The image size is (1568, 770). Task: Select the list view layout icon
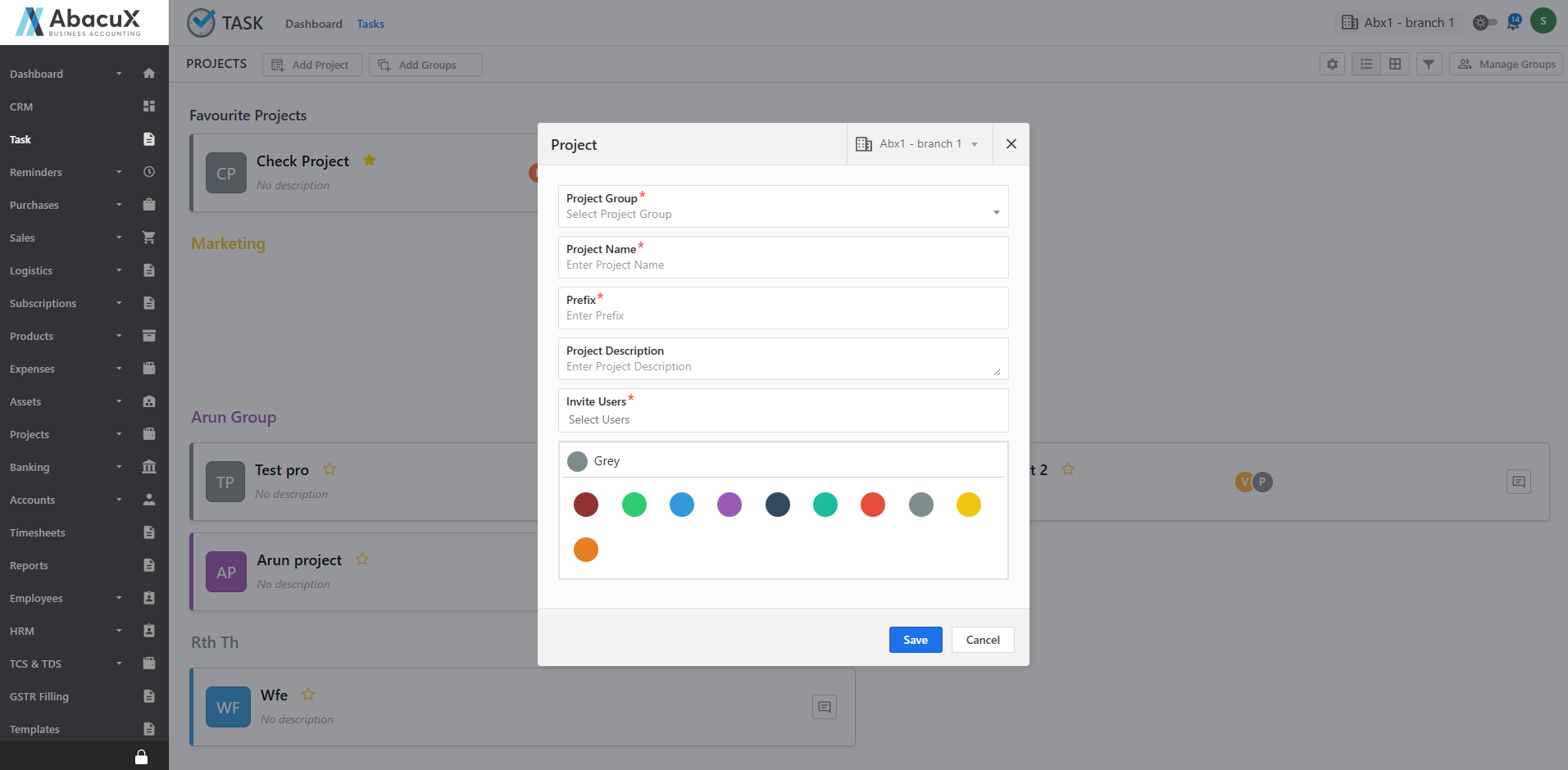pyautogui.click(x=1366, y=64)
